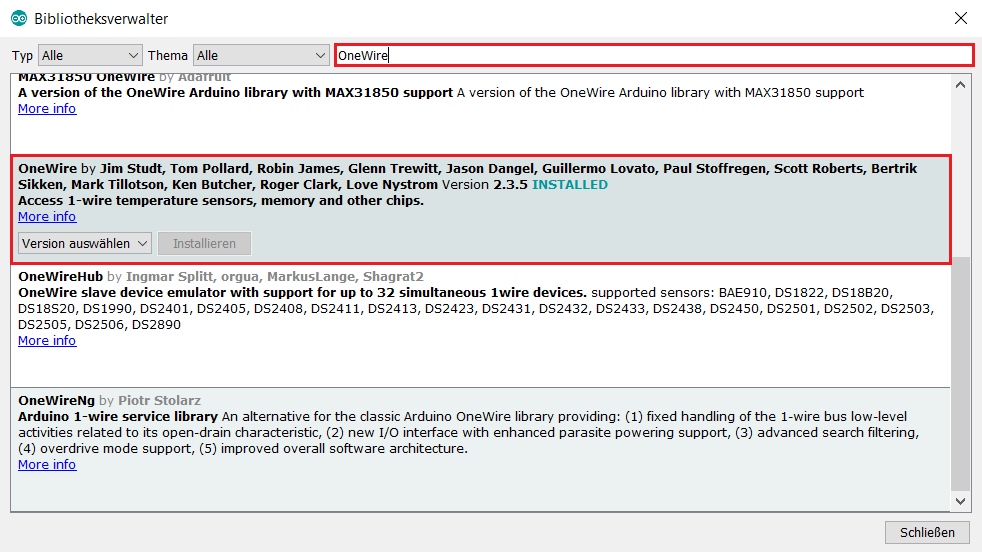This screenshot has height=552, width=982.
Task: Close the Bibliotheksverwalter window with X
Action: (x=960, y=18)
